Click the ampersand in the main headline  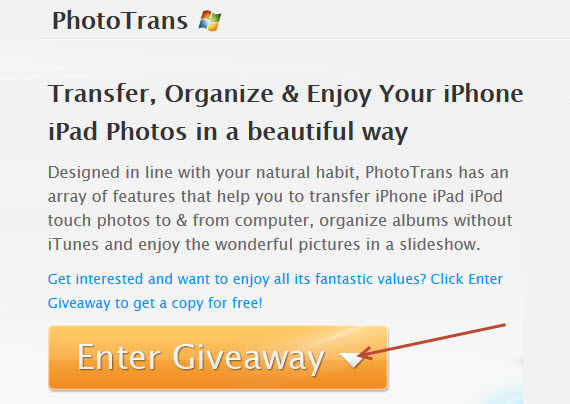(x=290, y=94)
